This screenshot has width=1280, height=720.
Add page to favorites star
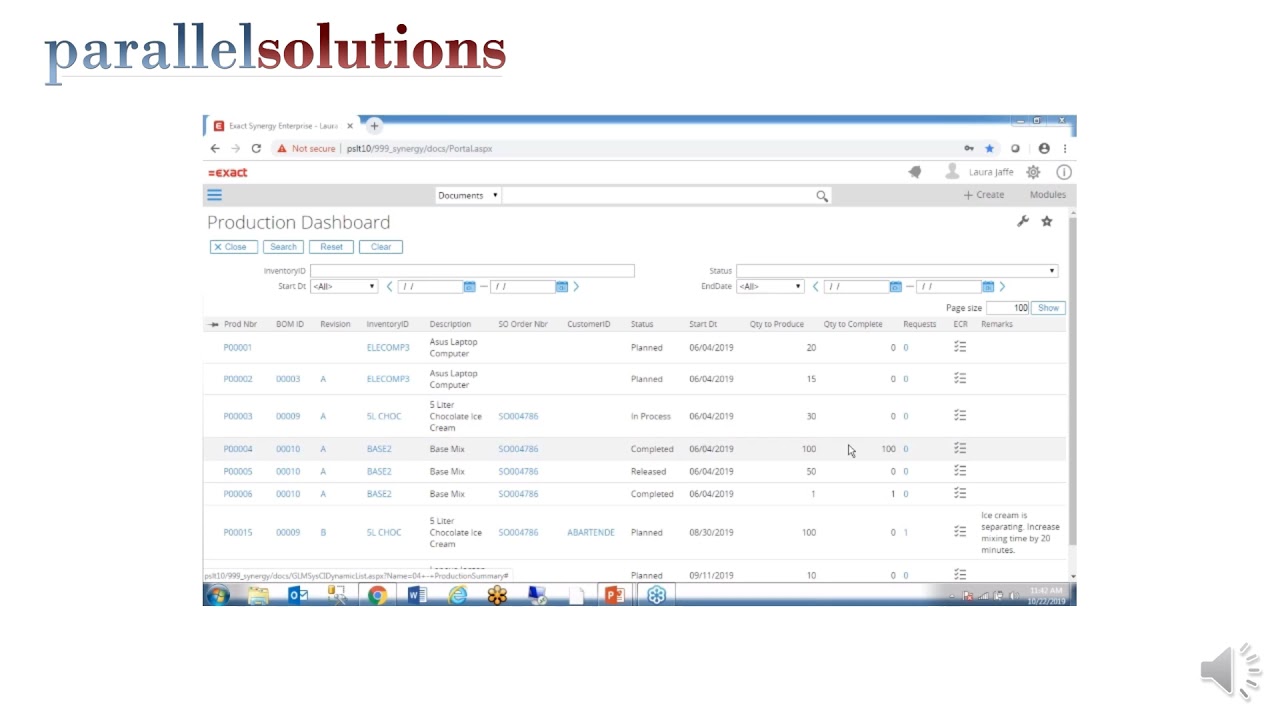tap(1047, 221)
